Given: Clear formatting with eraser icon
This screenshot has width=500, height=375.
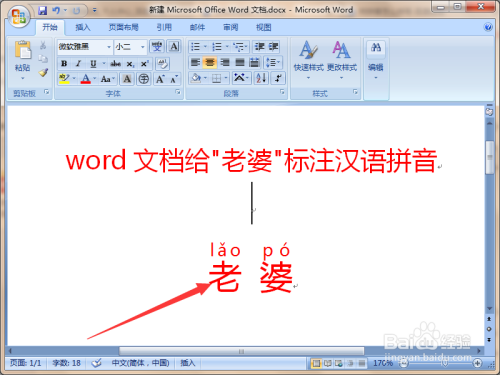Looking at the screenshot, I should [x=162, y=63].
